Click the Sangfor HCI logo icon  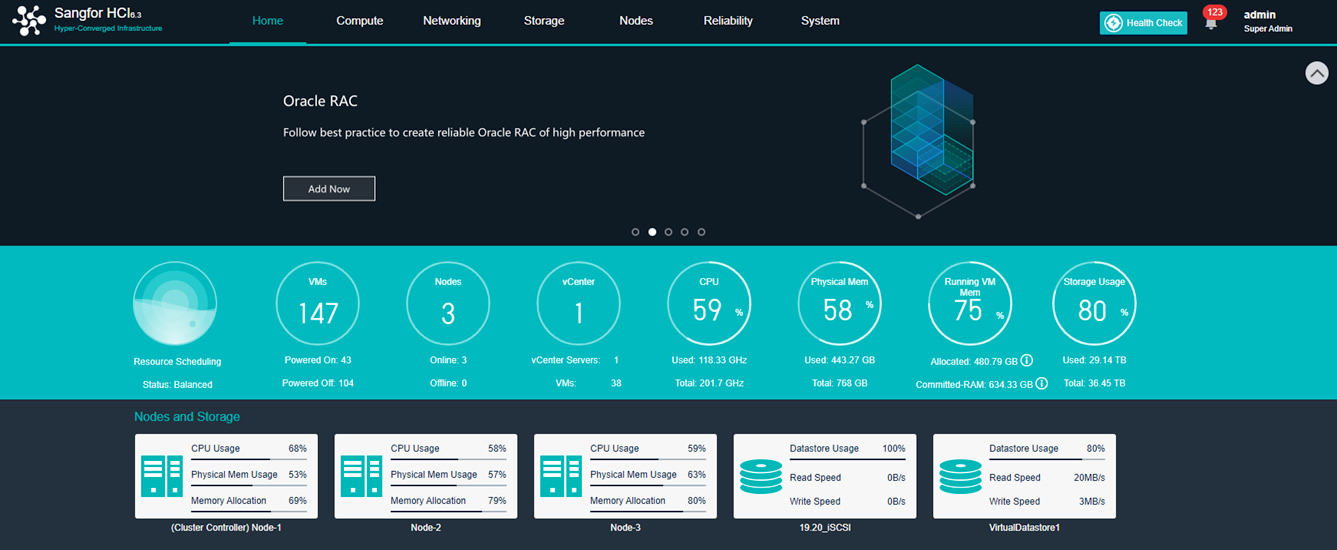pos(29,21)
